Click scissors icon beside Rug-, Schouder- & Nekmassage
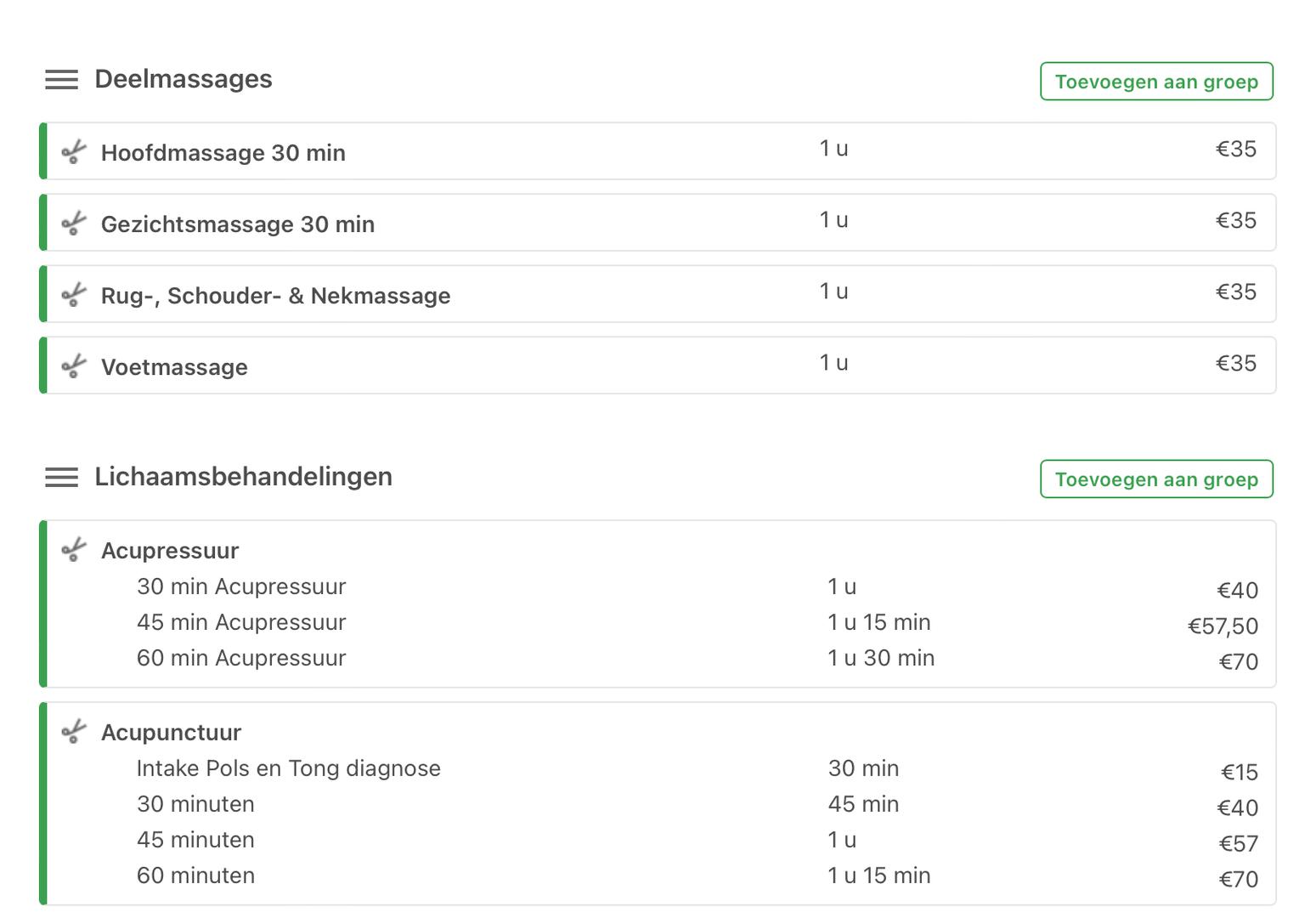This screenshot has height=918, width=1316. pos(74,295)
